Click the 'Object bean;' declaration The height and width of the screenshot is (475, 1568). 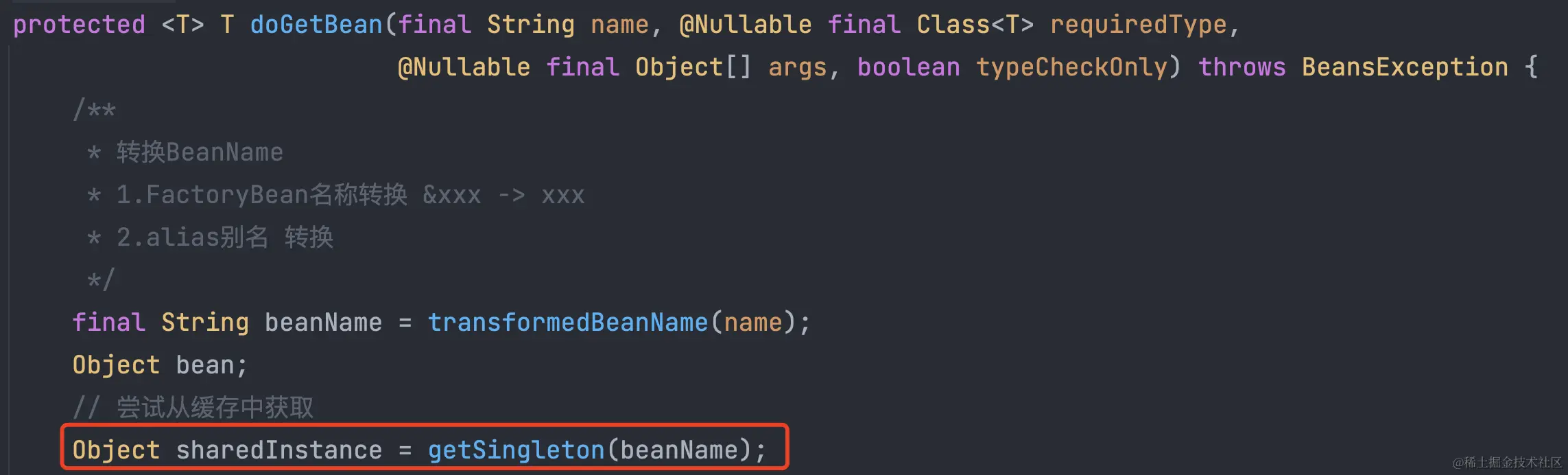click(x=161, y=365)
